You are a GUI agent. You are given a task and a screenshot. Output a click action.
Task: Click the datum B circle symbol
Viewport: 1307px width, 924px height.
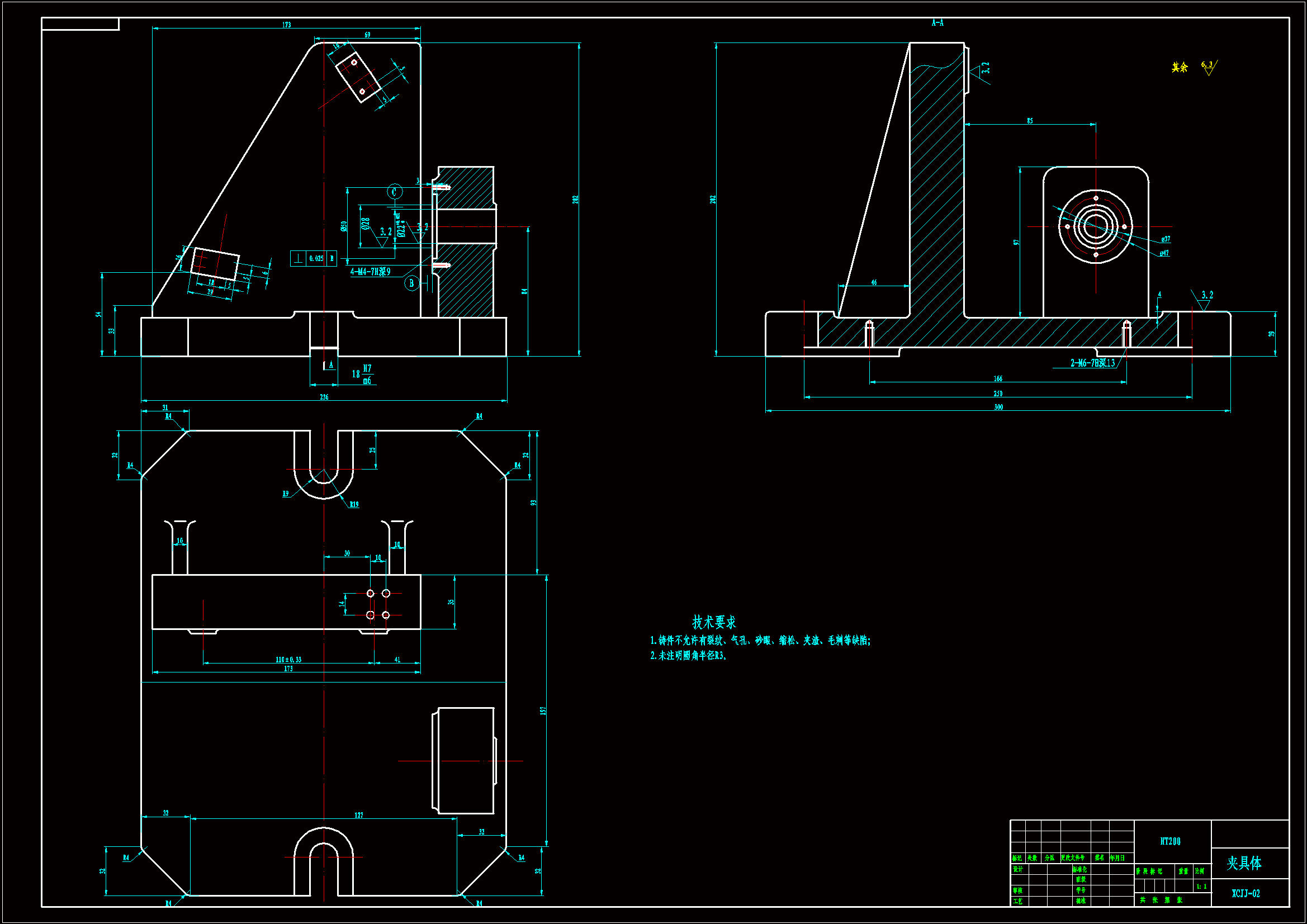point(411,283)
